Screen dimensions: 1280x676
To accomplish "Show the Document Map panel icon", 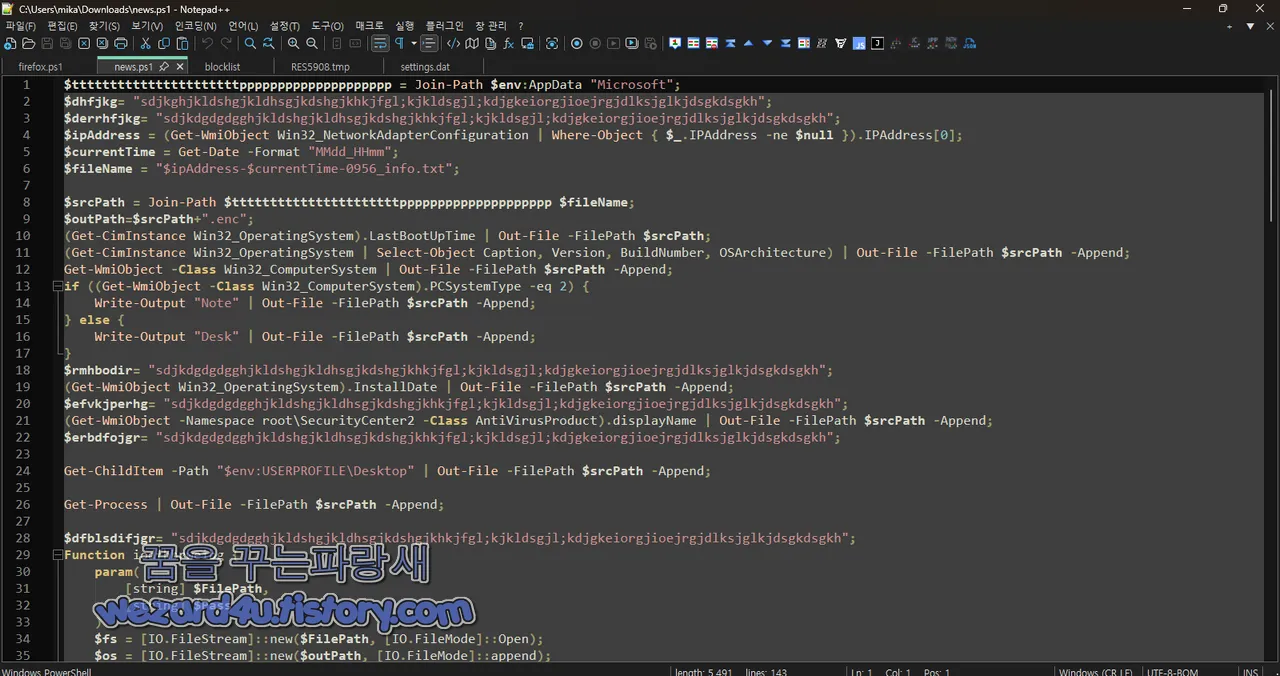I will (472, 44).
